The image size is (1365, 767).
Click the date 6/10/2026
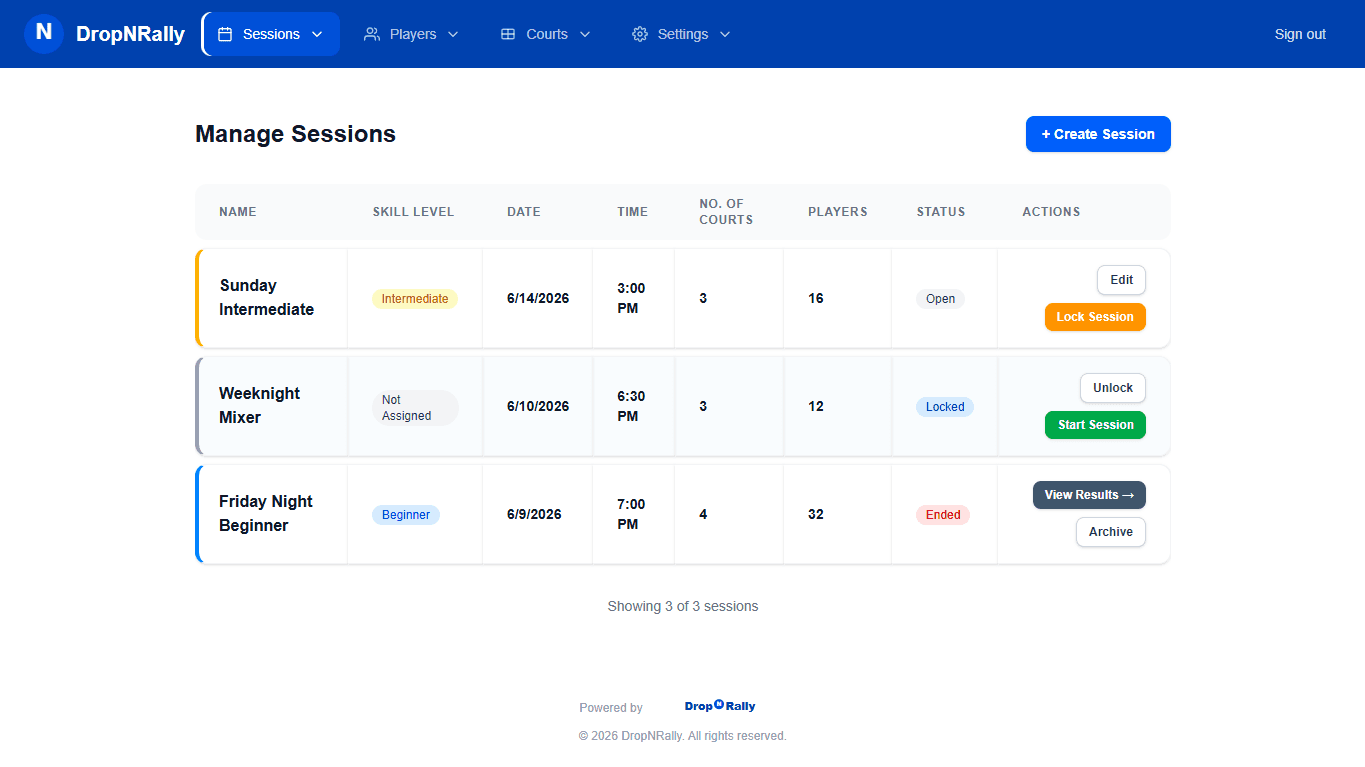coord(538,406)
